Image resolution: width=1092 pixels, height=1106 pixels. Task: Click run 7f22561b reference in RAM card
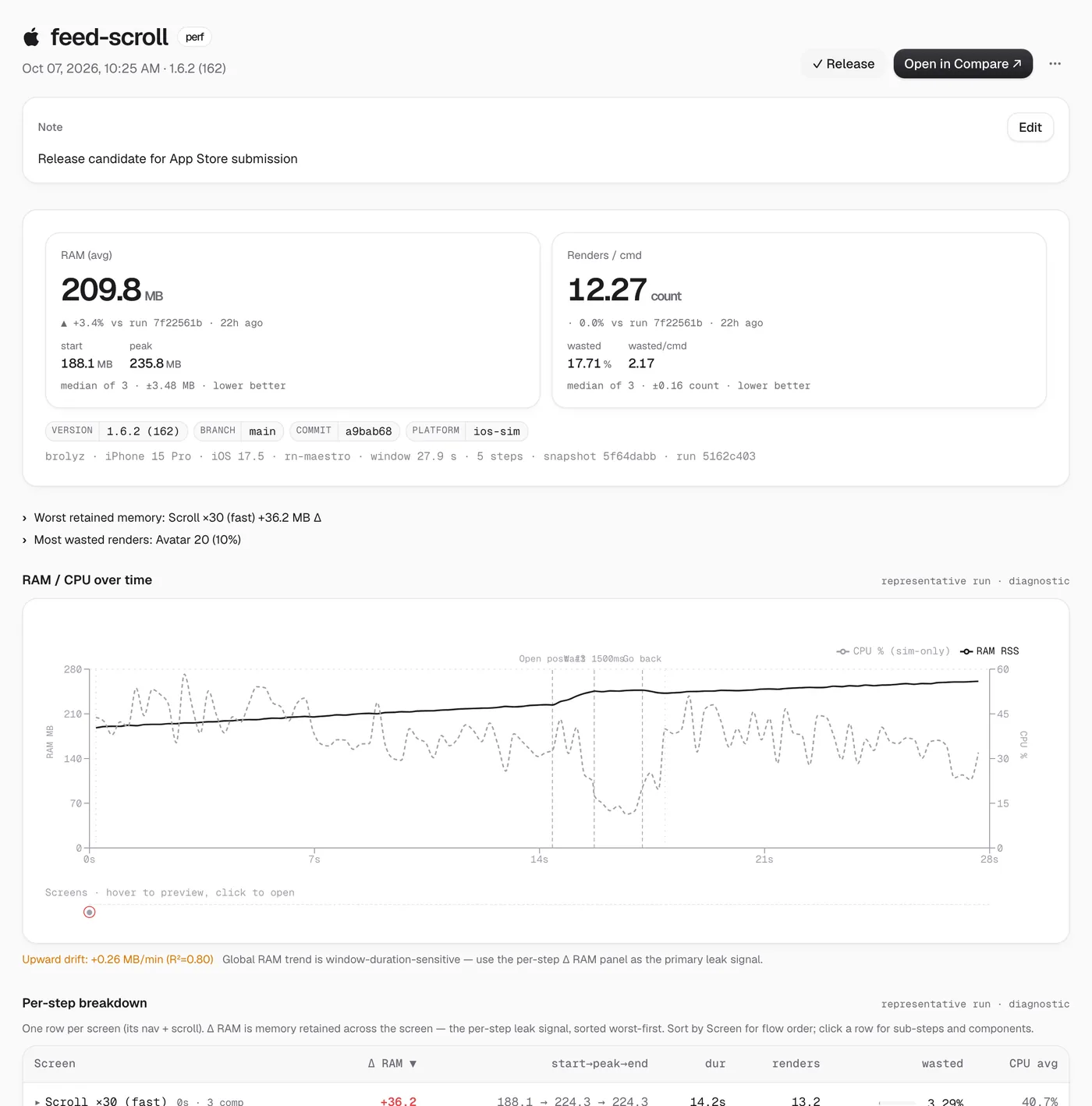coord(165,323)
